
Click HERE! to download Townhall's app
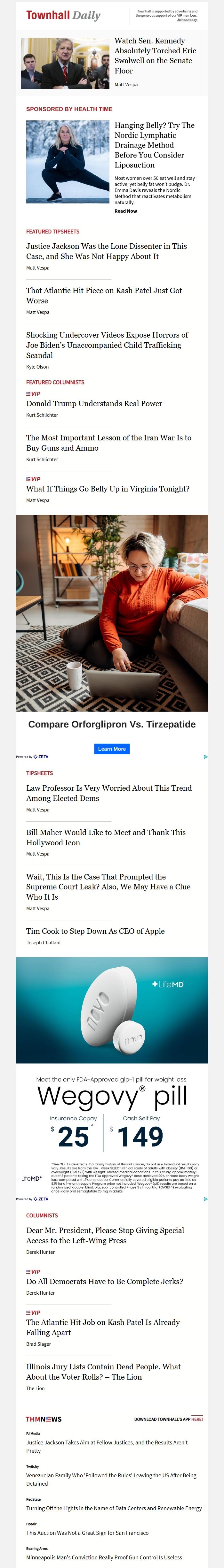196,1419
